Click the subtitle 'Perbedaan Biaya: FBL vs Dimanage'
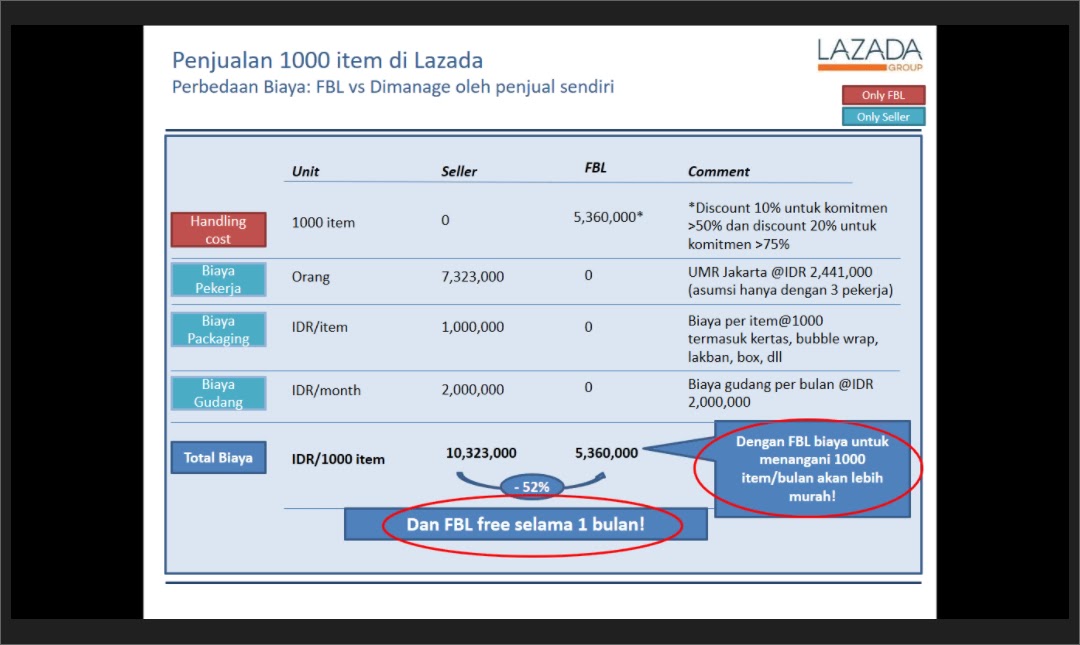This screenshot has width=1080, height=645. tap(393, 87)
